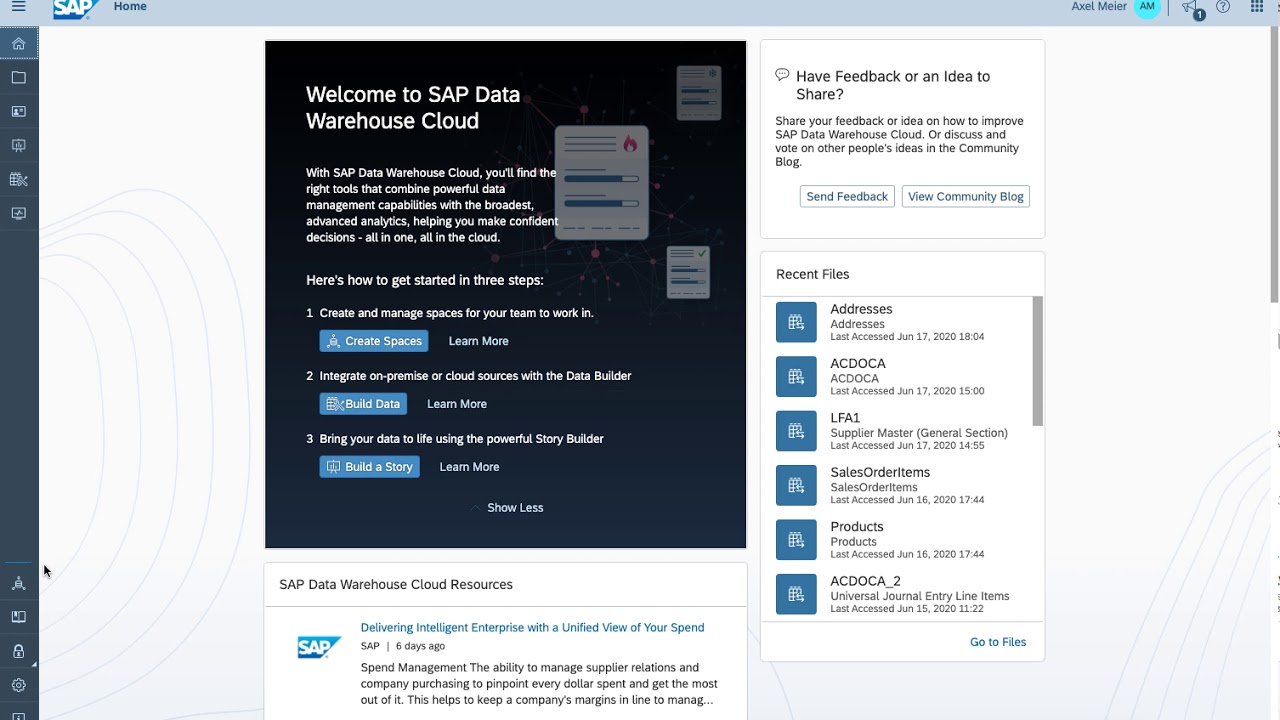Open the product switcher grid icon
Viewport: 1280px width, 720px height.
[x=1257, y=6]
